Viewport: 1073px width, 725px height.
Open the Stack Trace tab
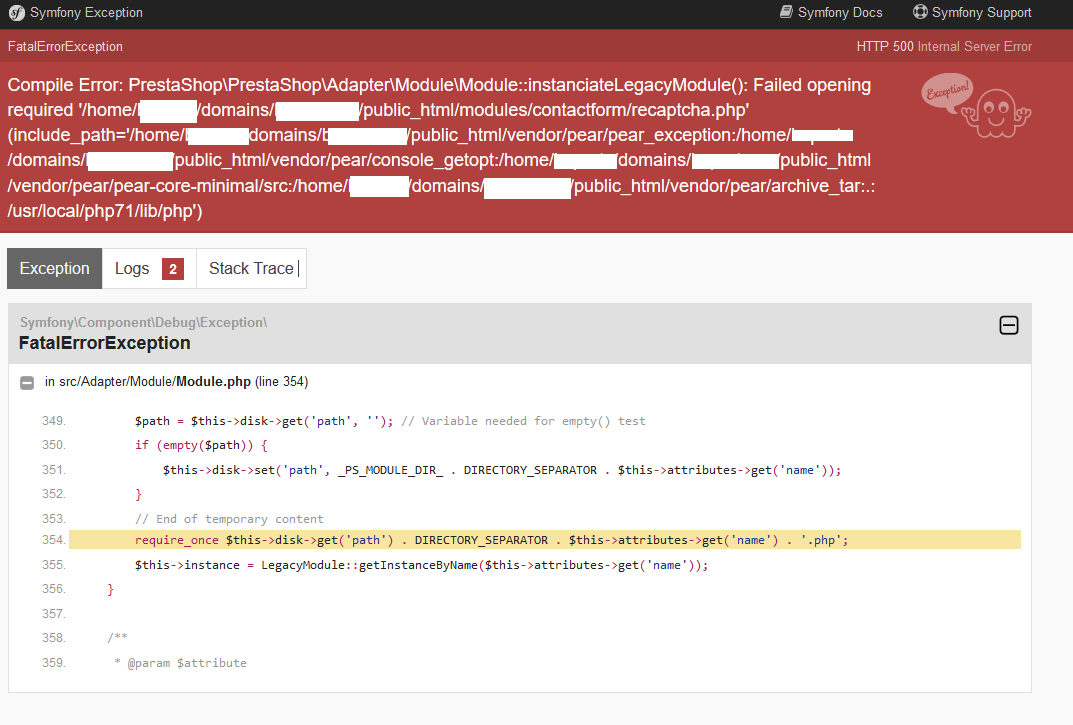[x=251, y=268]
